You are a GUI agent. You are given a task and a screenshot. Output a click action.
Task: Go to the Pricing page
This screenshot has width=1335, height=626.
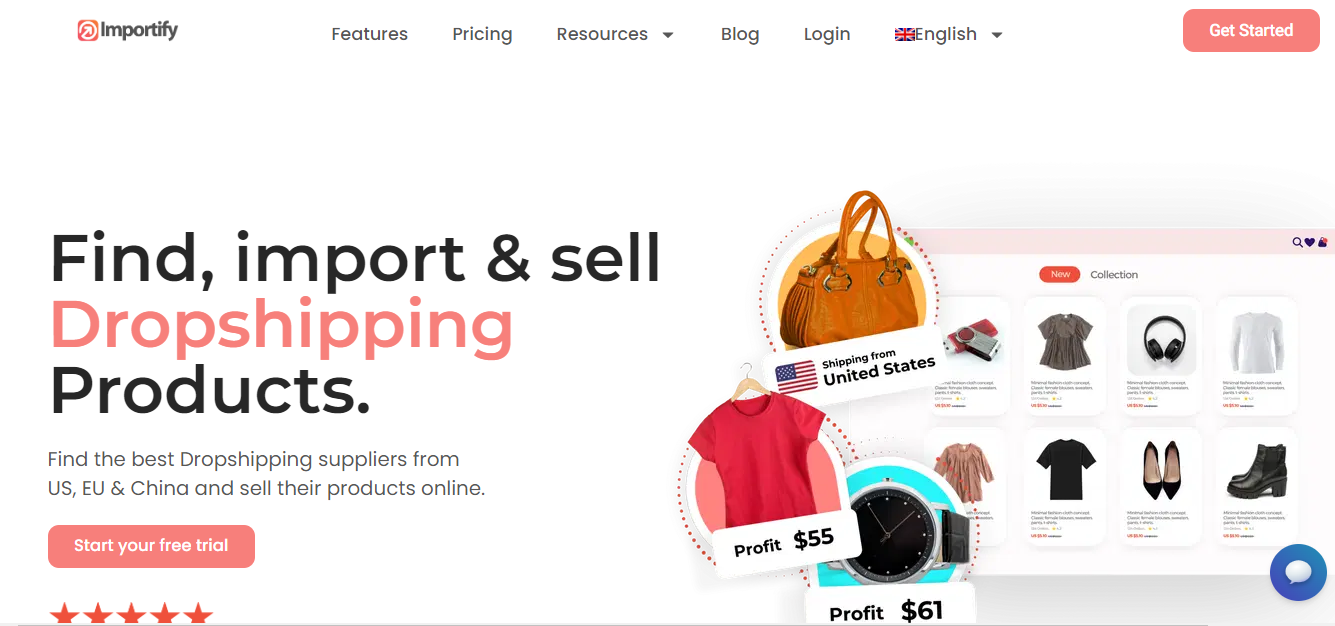click(482, 34)
